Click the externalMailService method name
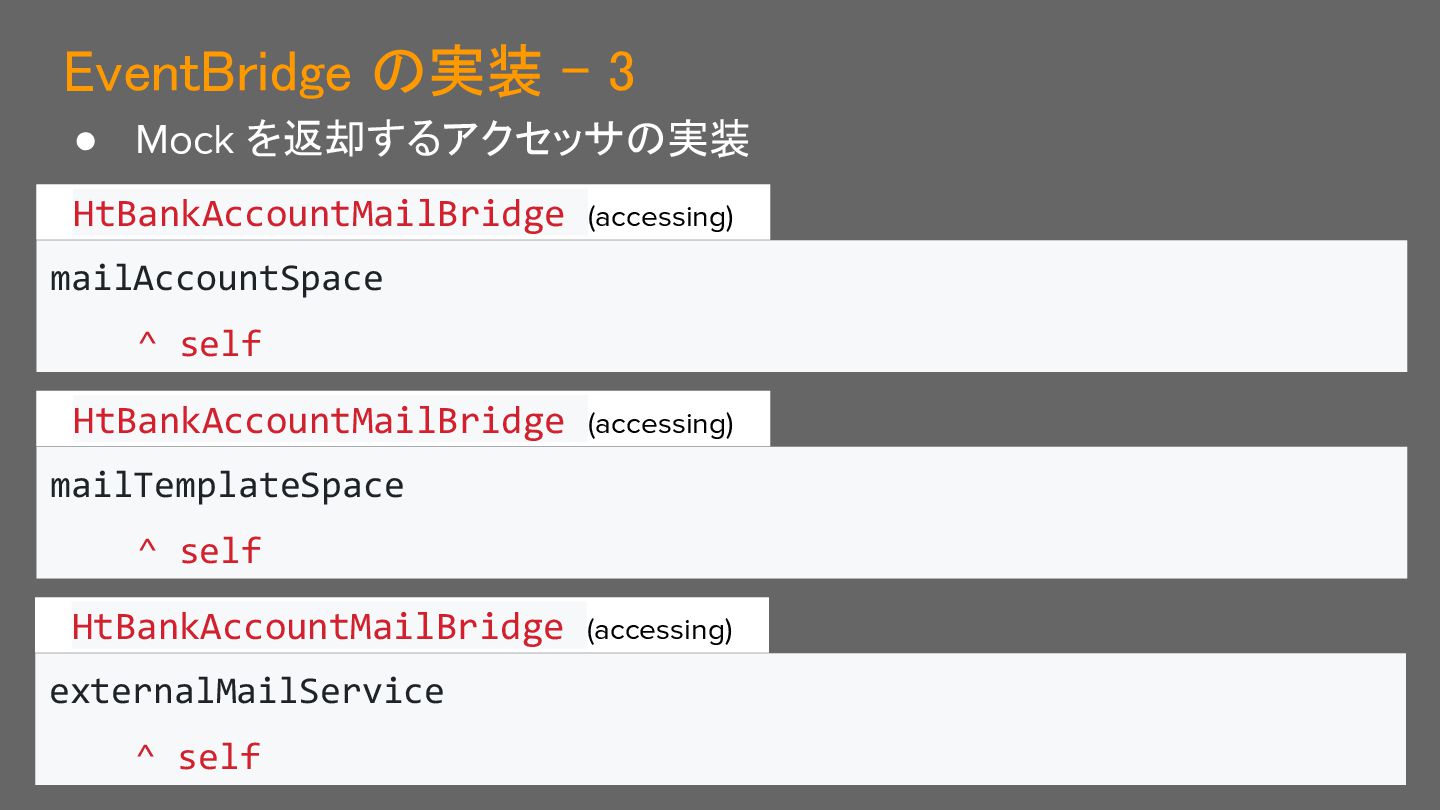1440x810 pixels. pos(246,691)
